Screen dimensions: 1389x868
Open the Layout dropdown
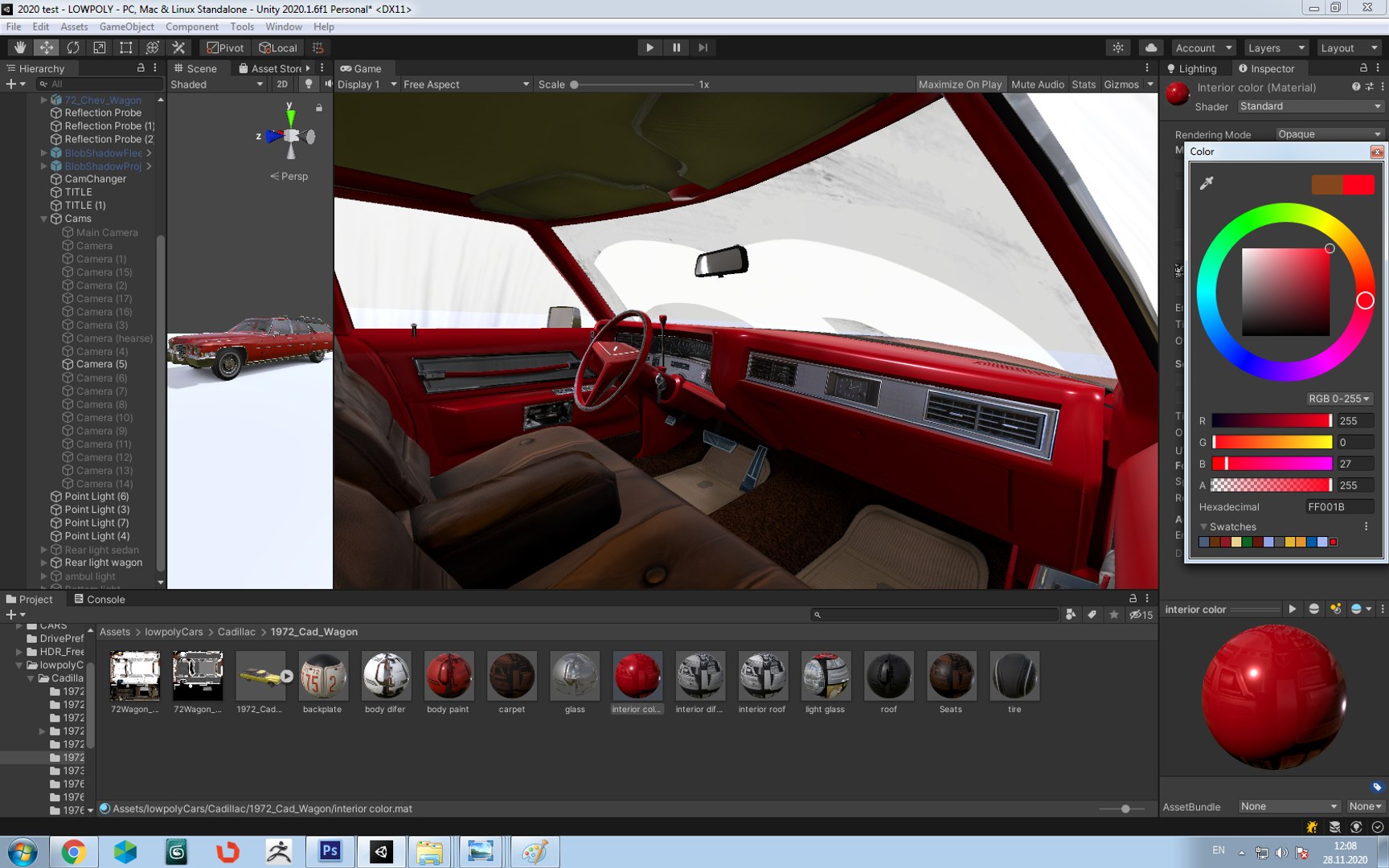1349,47
